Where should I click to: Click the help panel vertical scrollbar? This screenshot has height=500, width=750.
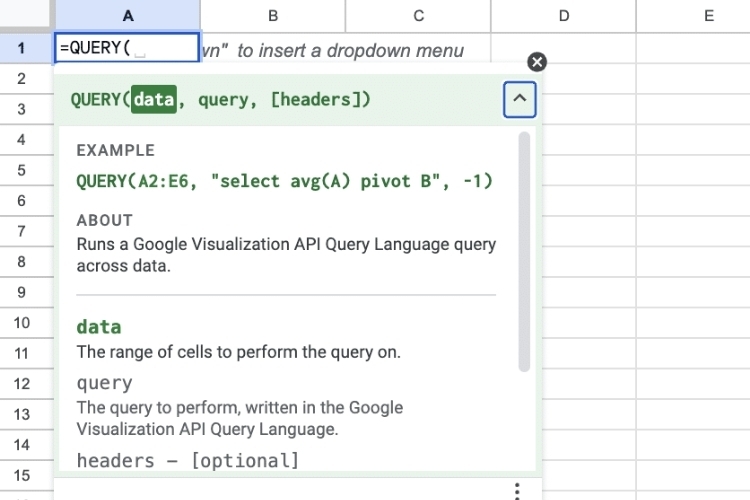[x=524, y=252]
